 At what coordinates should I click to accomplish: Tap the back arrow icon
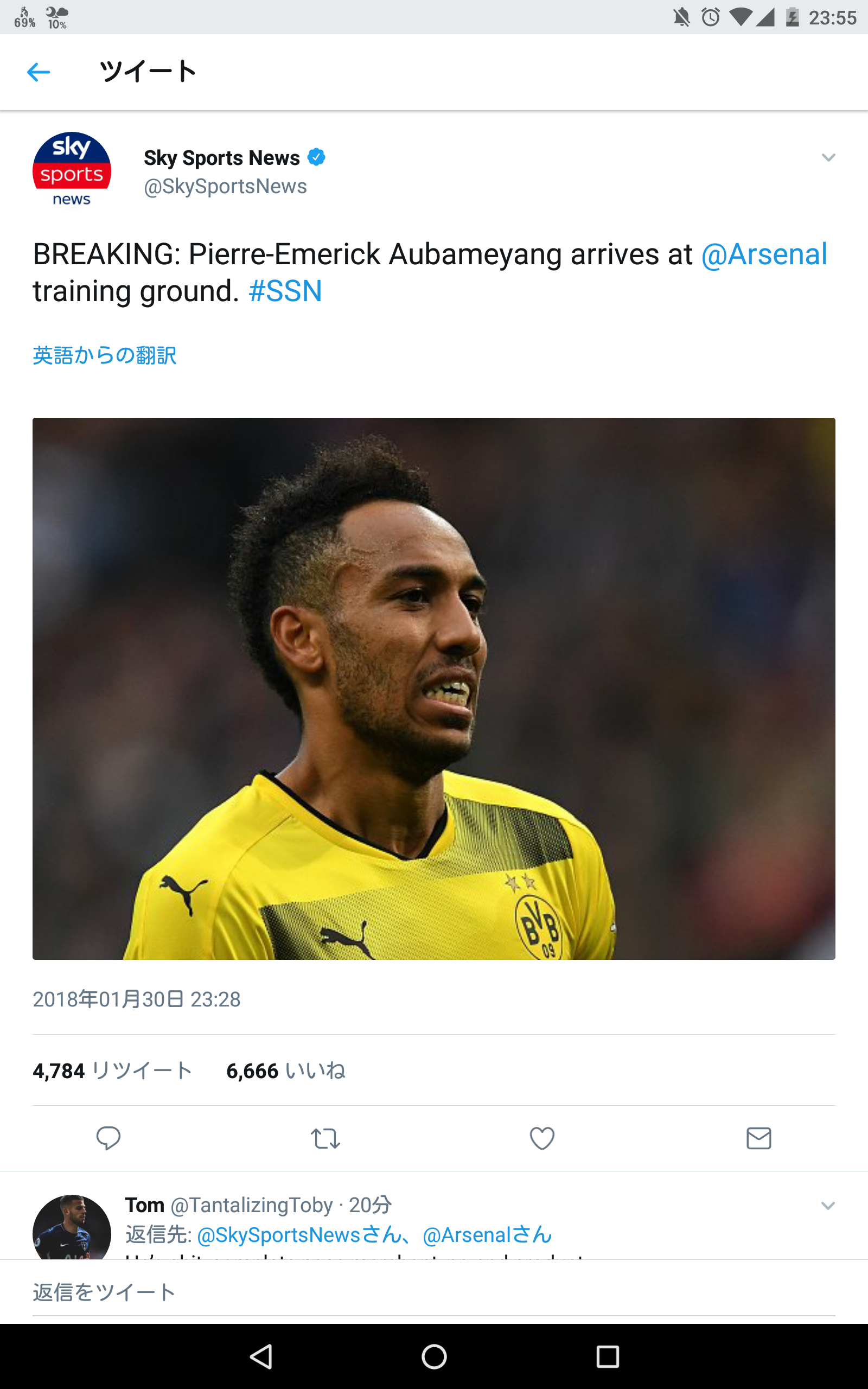coord(39,72)
